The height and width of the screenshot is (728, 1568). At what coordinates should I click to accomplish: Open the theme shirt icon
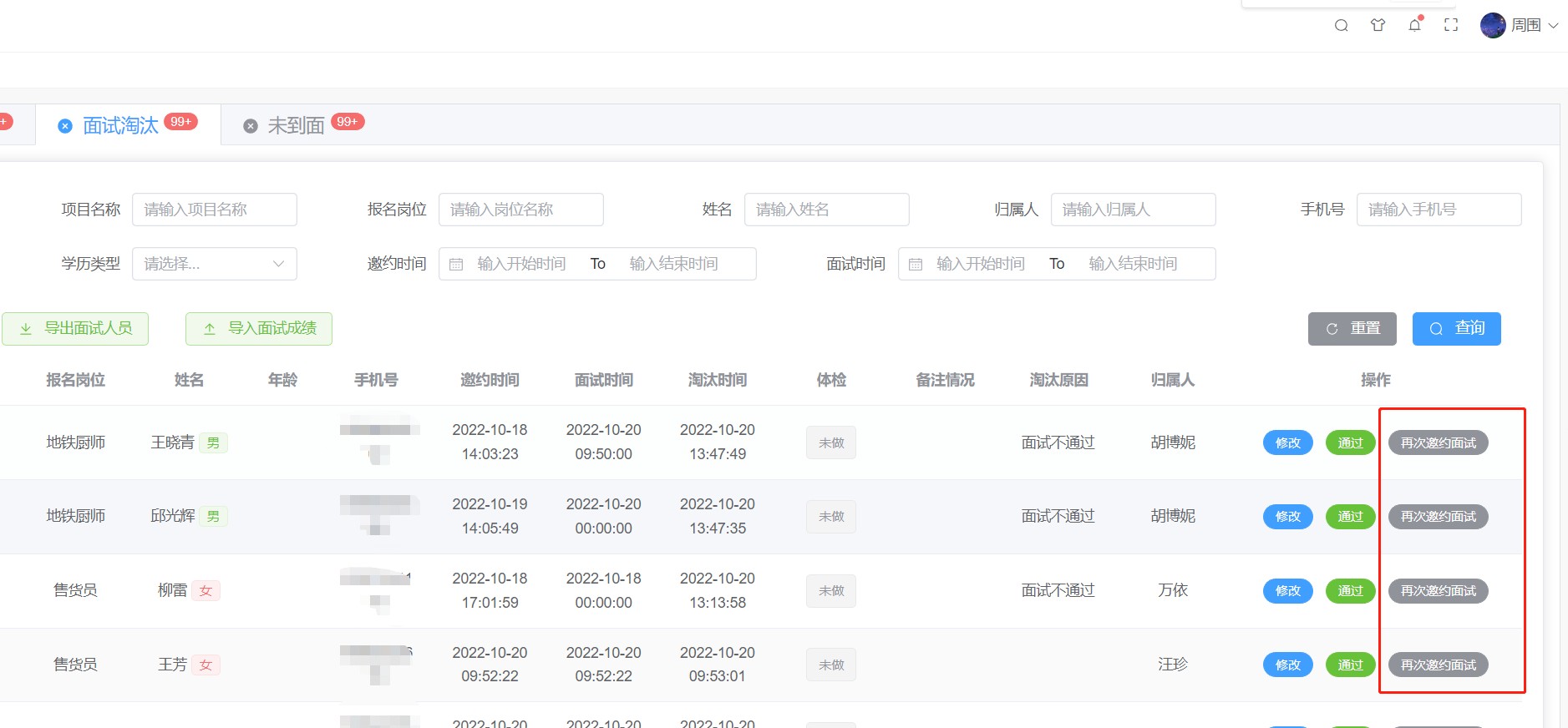pyautogui.click(x=1378, y=25)
